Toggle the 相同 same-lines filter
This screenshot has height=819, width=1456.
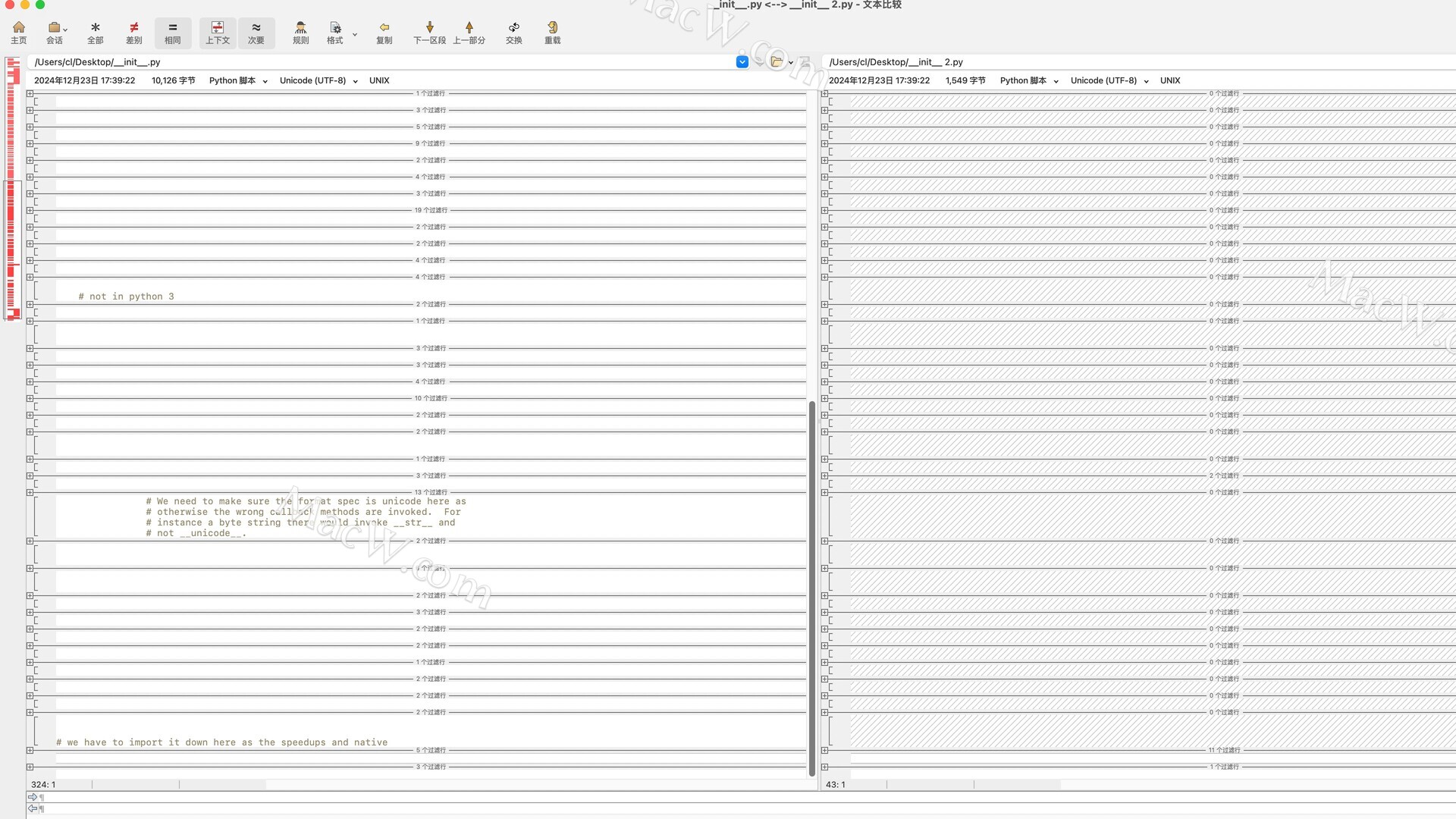click(x=173, y=33)
